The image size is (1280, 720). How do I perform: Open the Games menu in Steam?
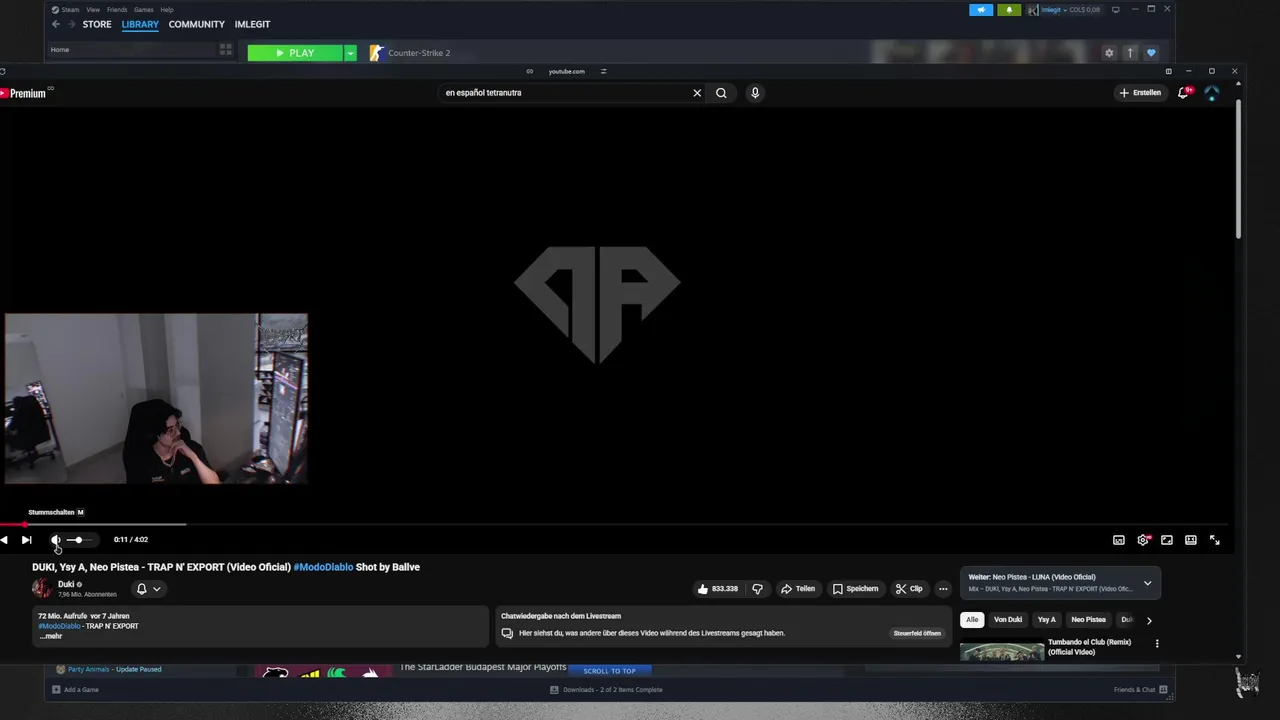(144, 10)
